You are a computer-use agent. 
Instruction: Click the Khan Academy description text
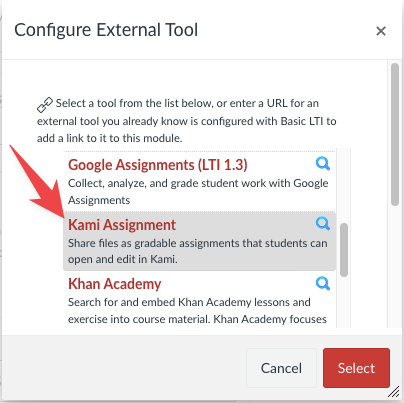pos(197,311)
